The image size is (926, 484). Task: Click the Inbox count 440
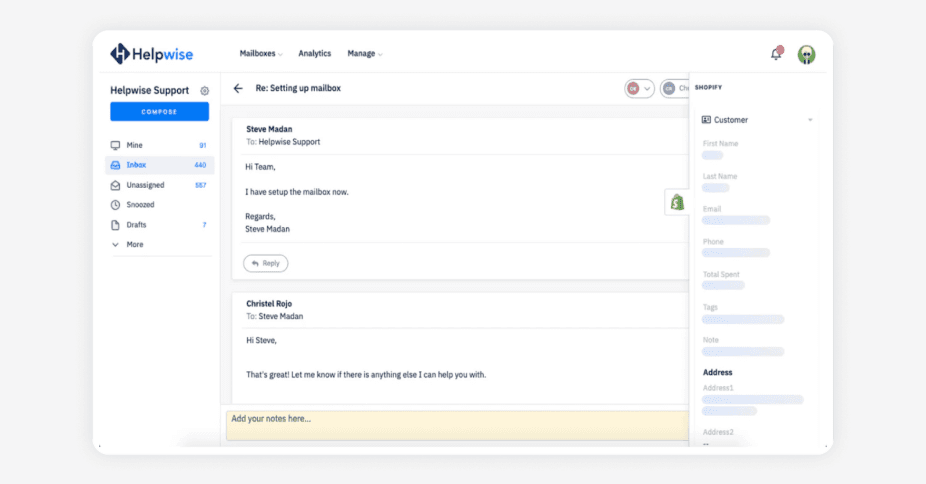click(x=200, y=165)
